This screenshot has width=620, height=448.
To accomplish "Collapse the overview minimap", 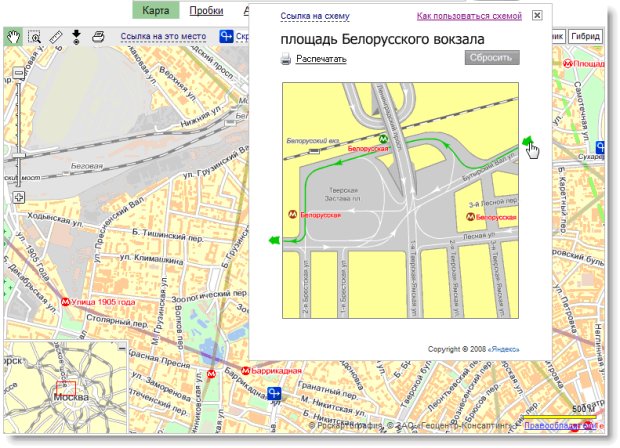I will [122, 348].
